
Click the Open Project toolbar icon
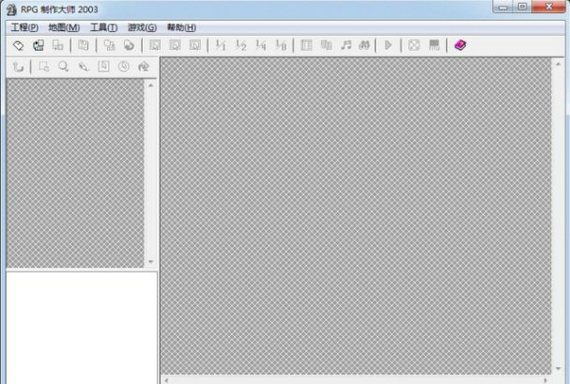tap(38, 45)
